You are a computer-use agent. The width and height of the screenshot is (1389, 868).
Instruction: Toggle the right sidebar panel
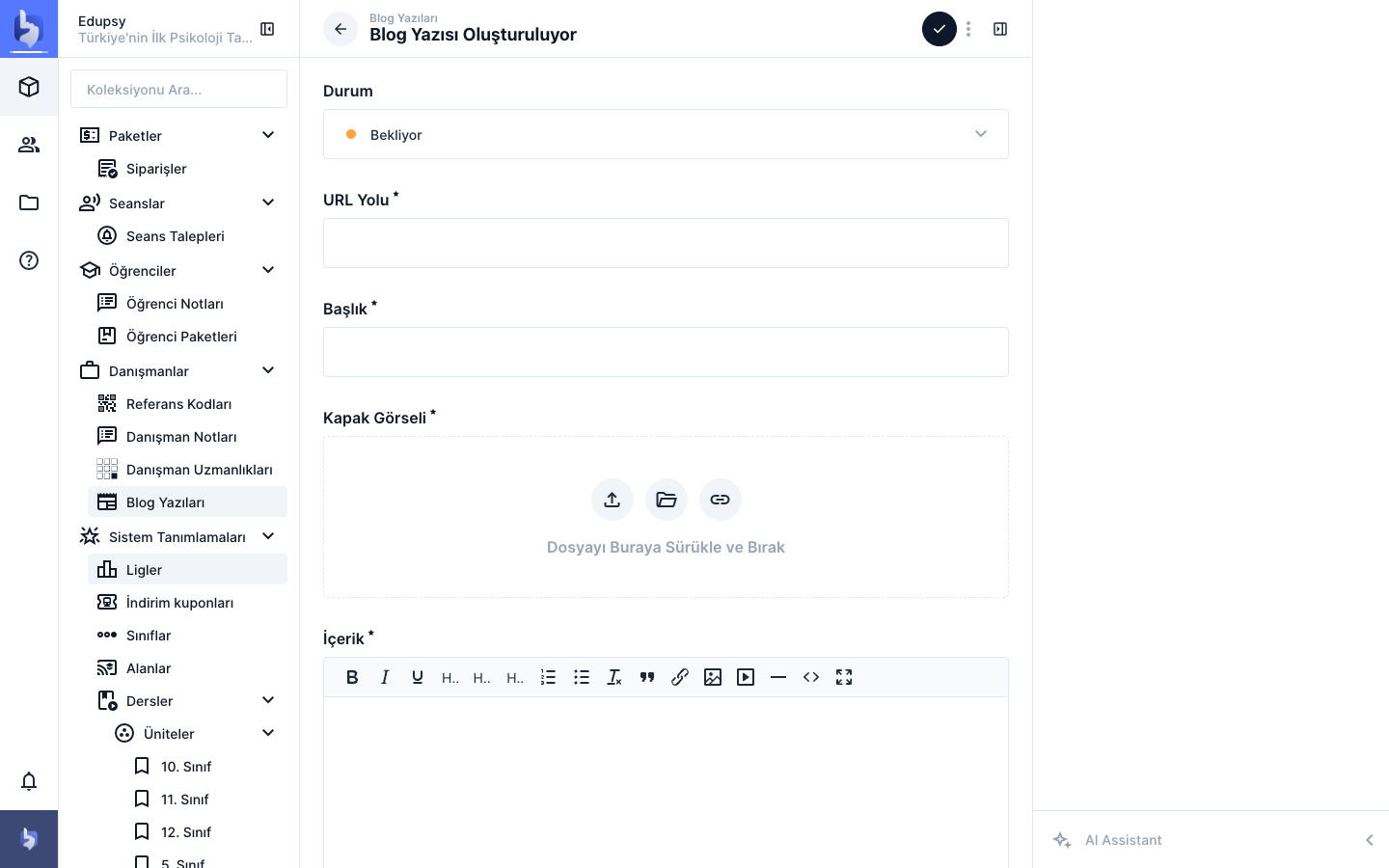(x=1000, y=29)
